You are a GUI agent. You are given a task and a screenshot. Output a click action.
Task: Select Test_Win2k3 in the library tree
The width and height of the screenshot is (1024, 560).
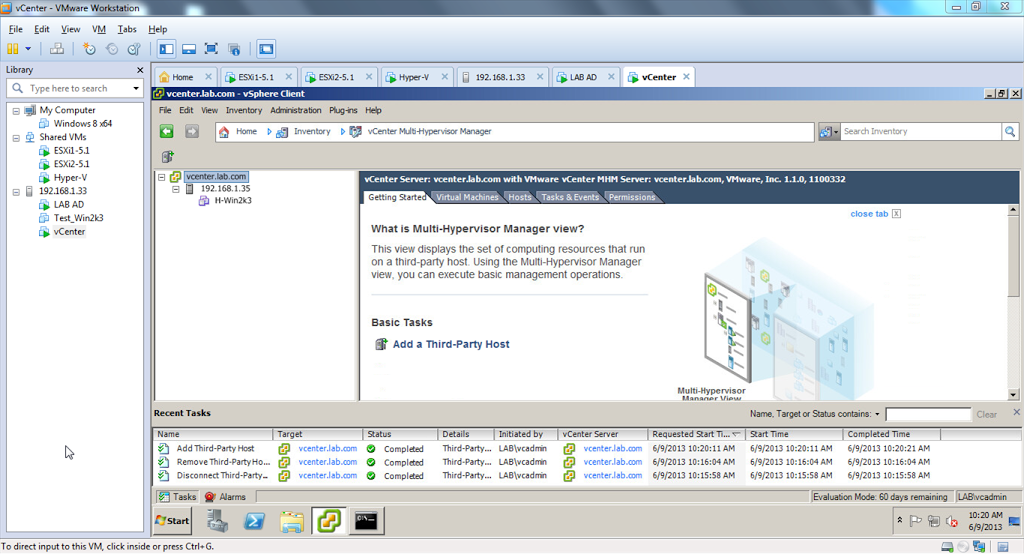[x=78, y=218]
